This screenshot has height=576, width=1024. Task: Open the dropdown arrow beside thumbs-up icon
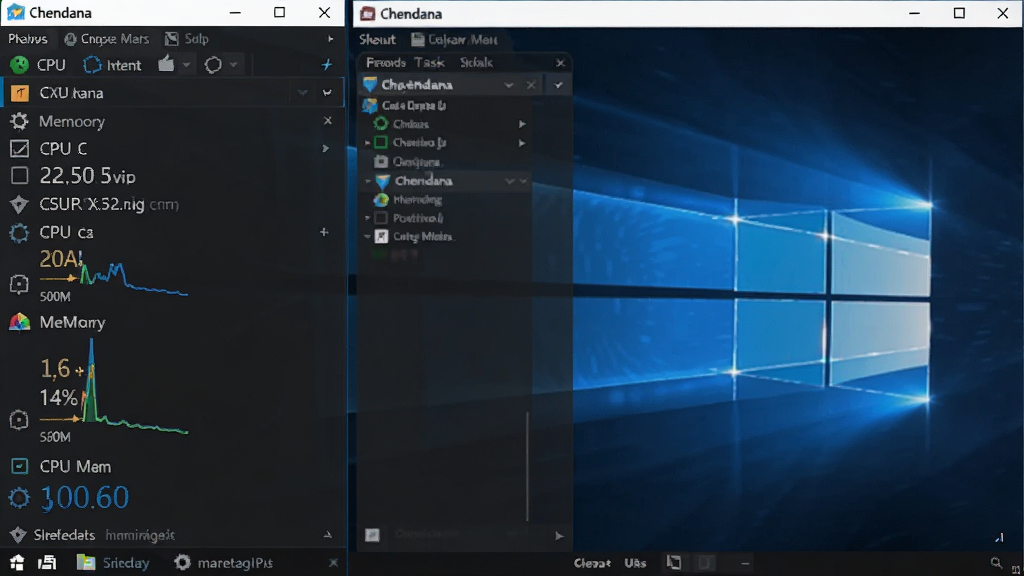186,65
